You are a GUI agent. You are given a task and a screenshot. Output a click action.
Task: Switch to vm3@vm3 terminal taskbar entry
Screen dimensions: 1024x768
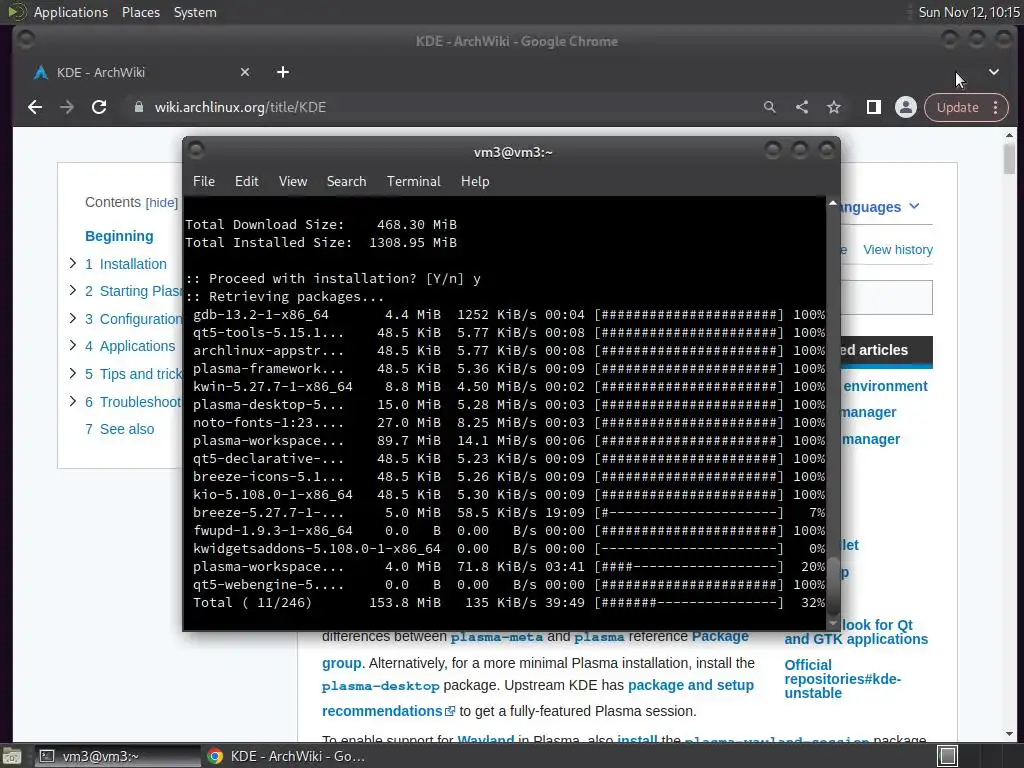pos(116,756)
